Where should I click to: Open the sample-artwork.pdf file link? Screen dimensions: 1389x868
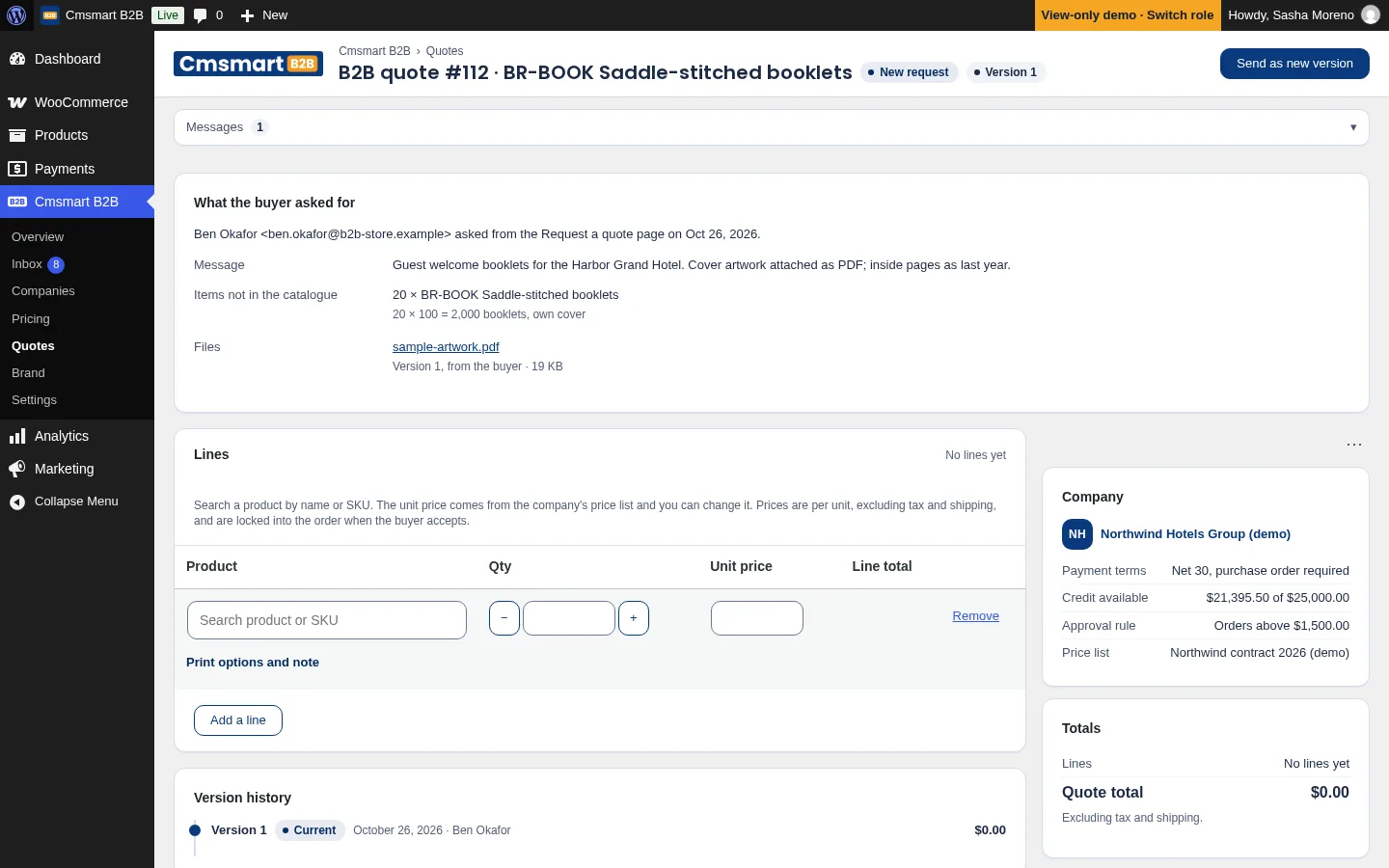pyautogui.click(x=446, y=347)
